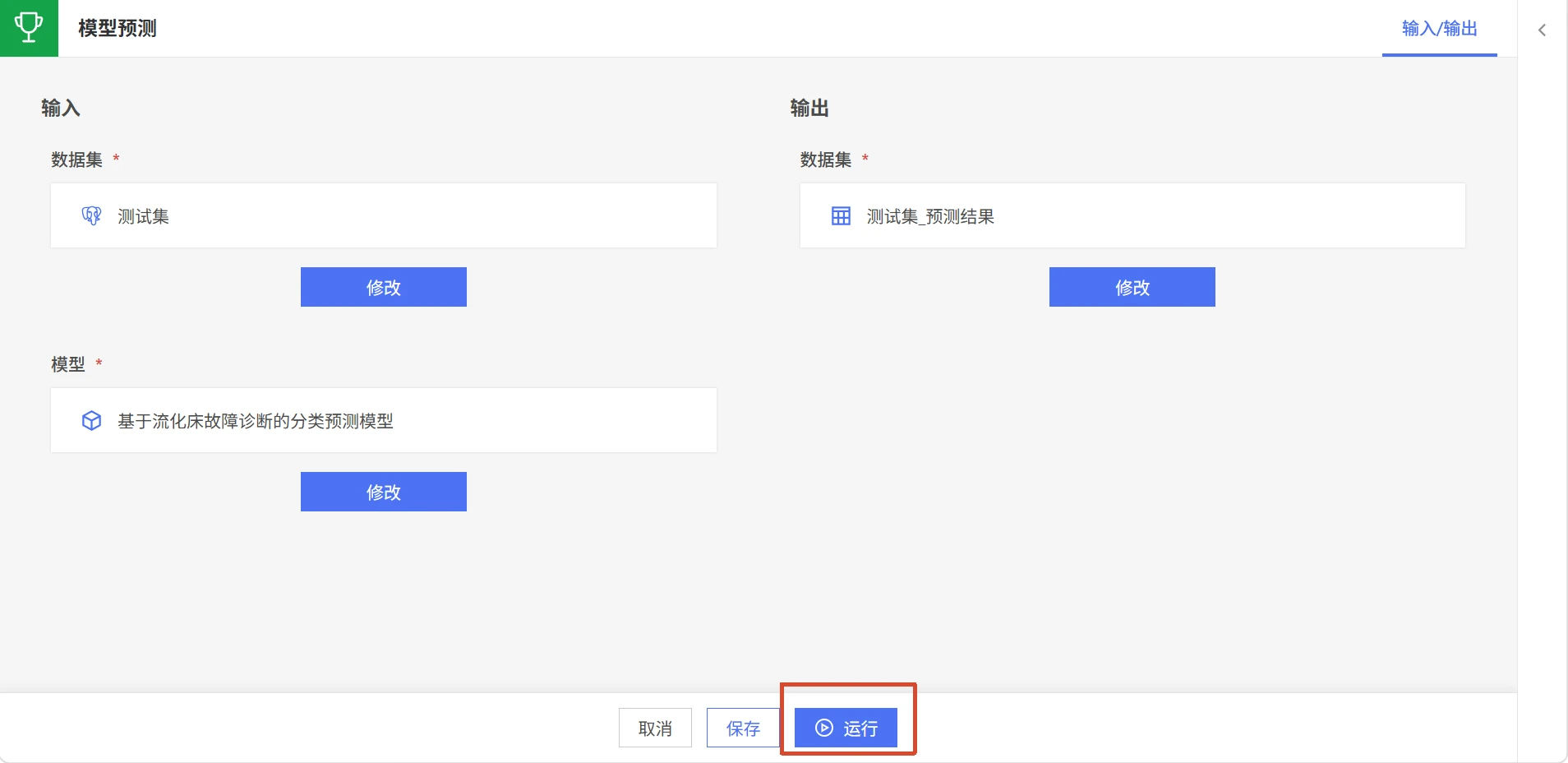Click 修改 below the input 测试集 dataset

point(384,287)
